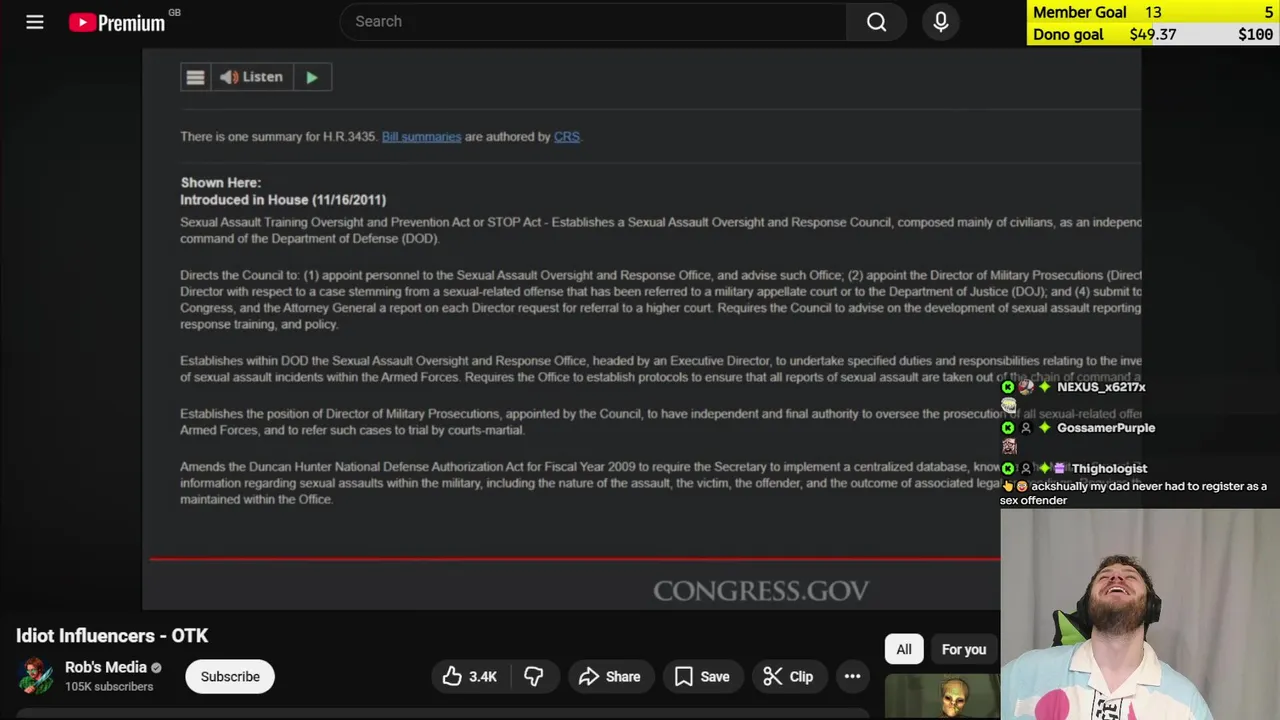Go to YouTube Premium home logo
Screen dimensions: 1280x720
point(118,22)
